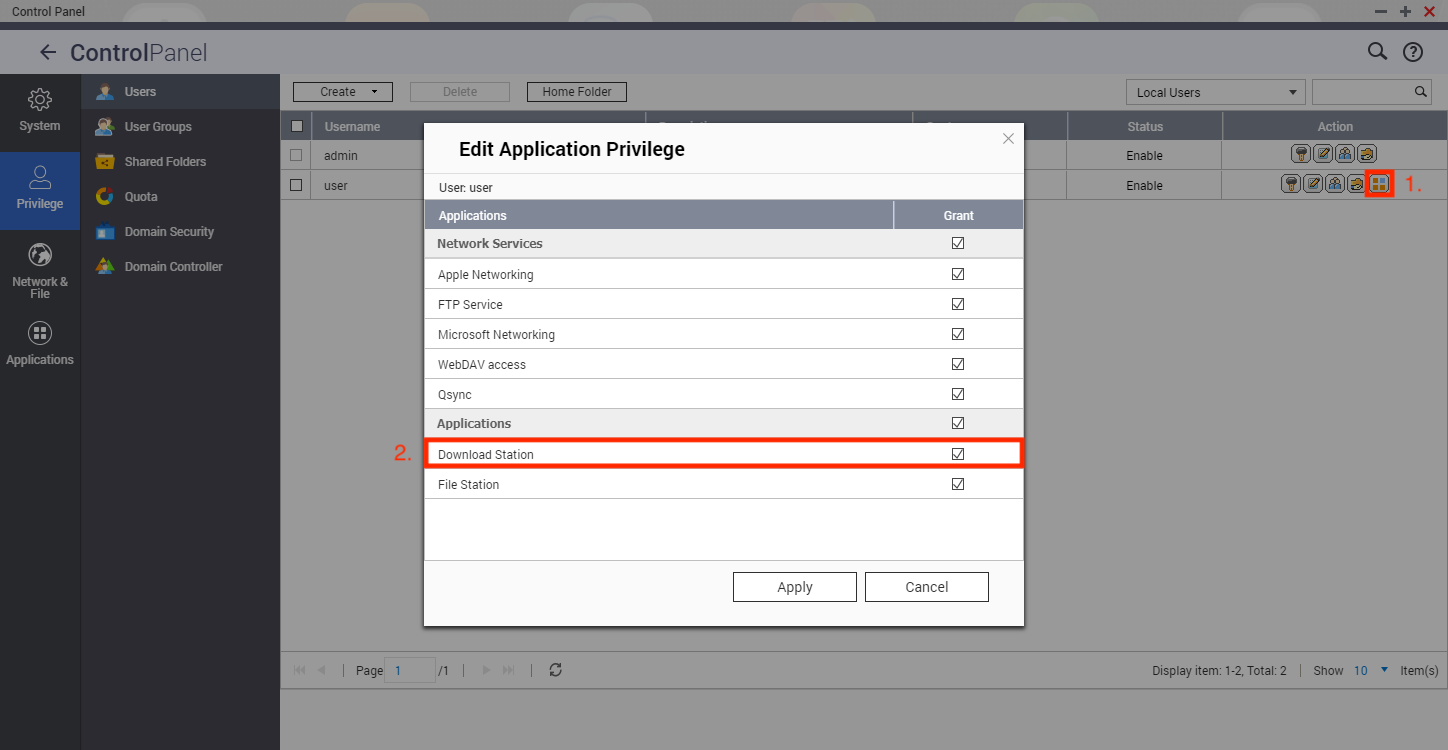This screenshot has width=1448, height=750.
Task: Toggle WebDAV access grant checkbox
Action: 958,364
